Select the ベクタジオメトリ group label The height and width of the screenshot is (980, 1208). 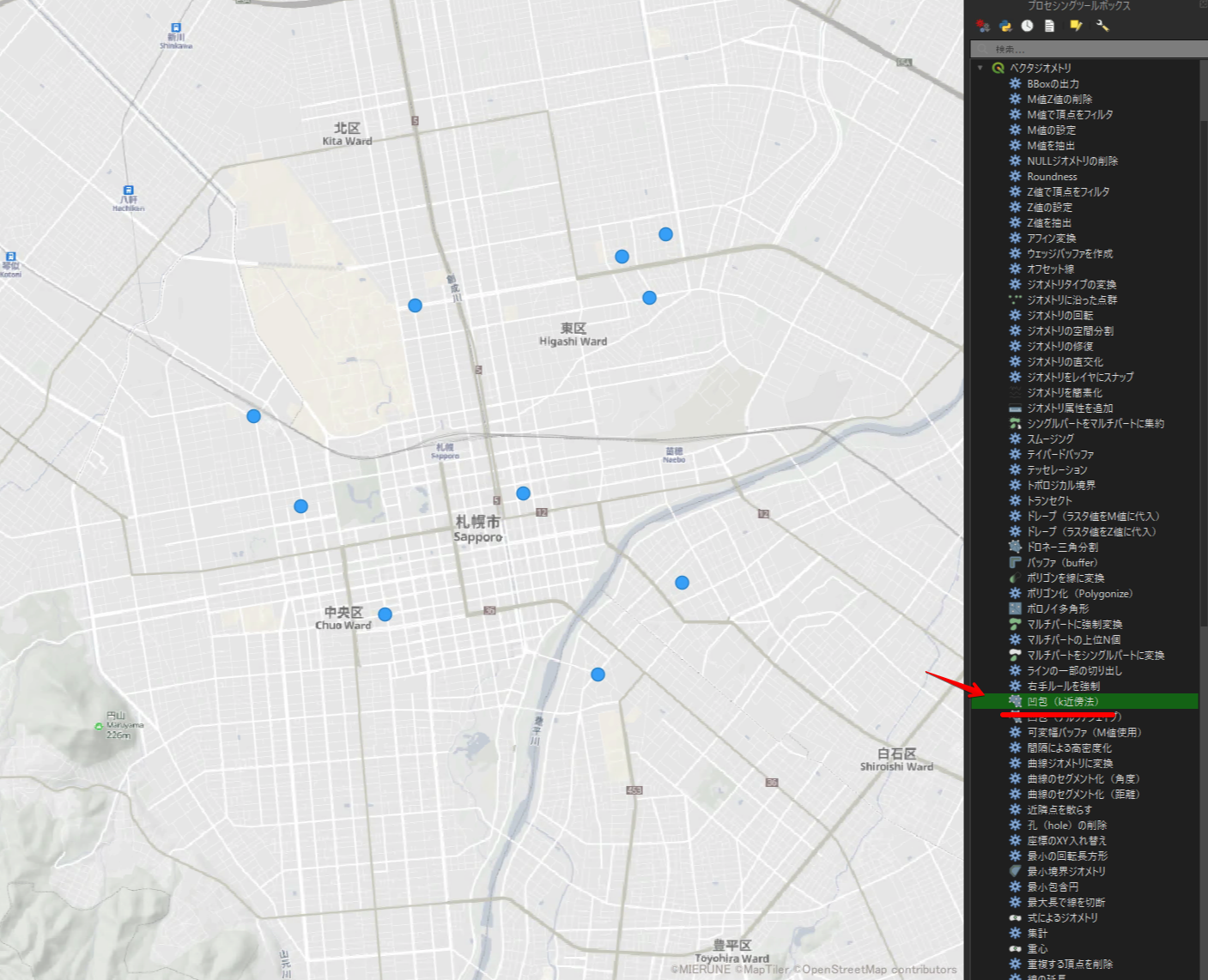point(1040,68)
